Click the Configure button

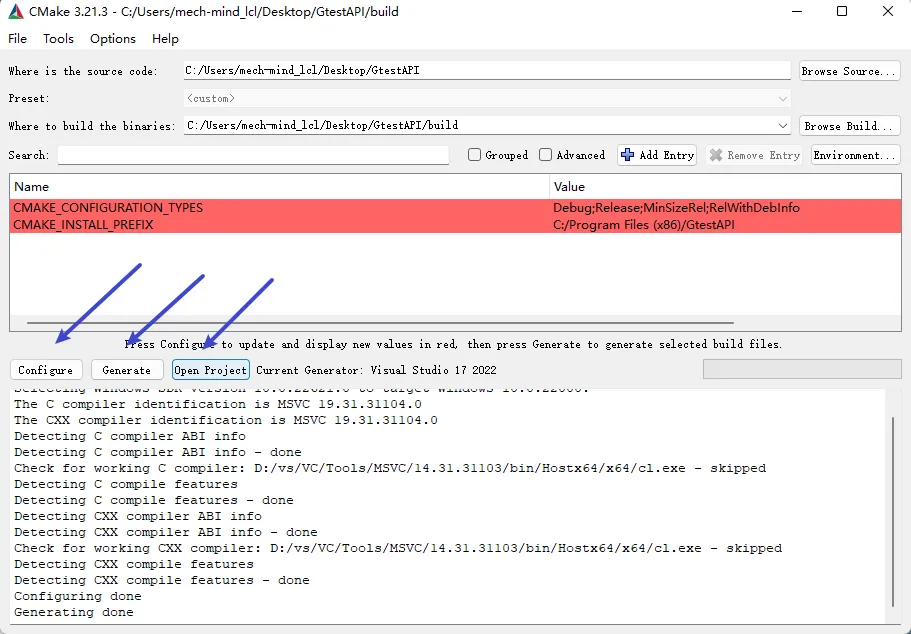tap(46, 370)
